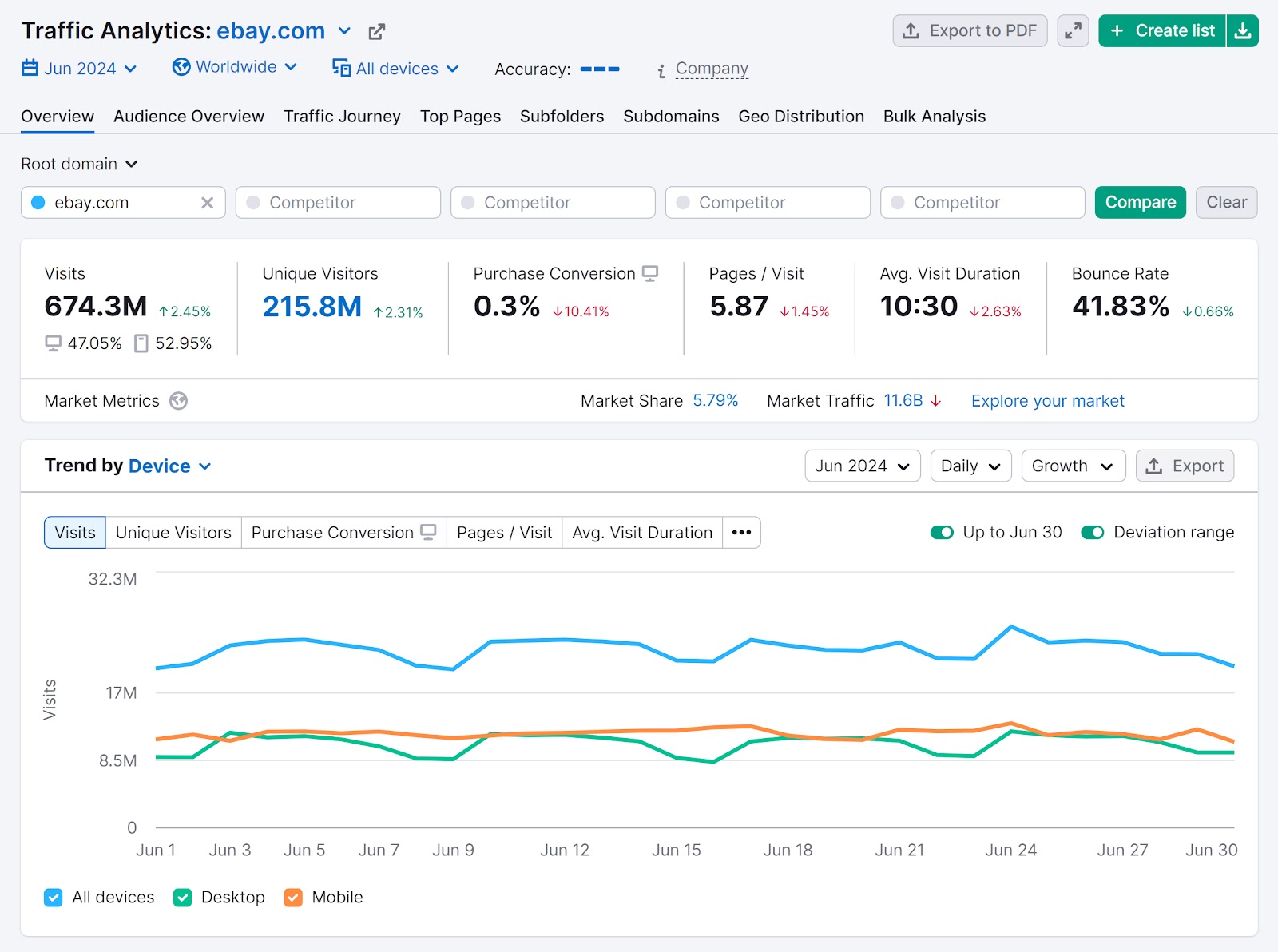Click the Clear button
Viewport: 1278px width, 952px height.
click(x=1226, y=203)
